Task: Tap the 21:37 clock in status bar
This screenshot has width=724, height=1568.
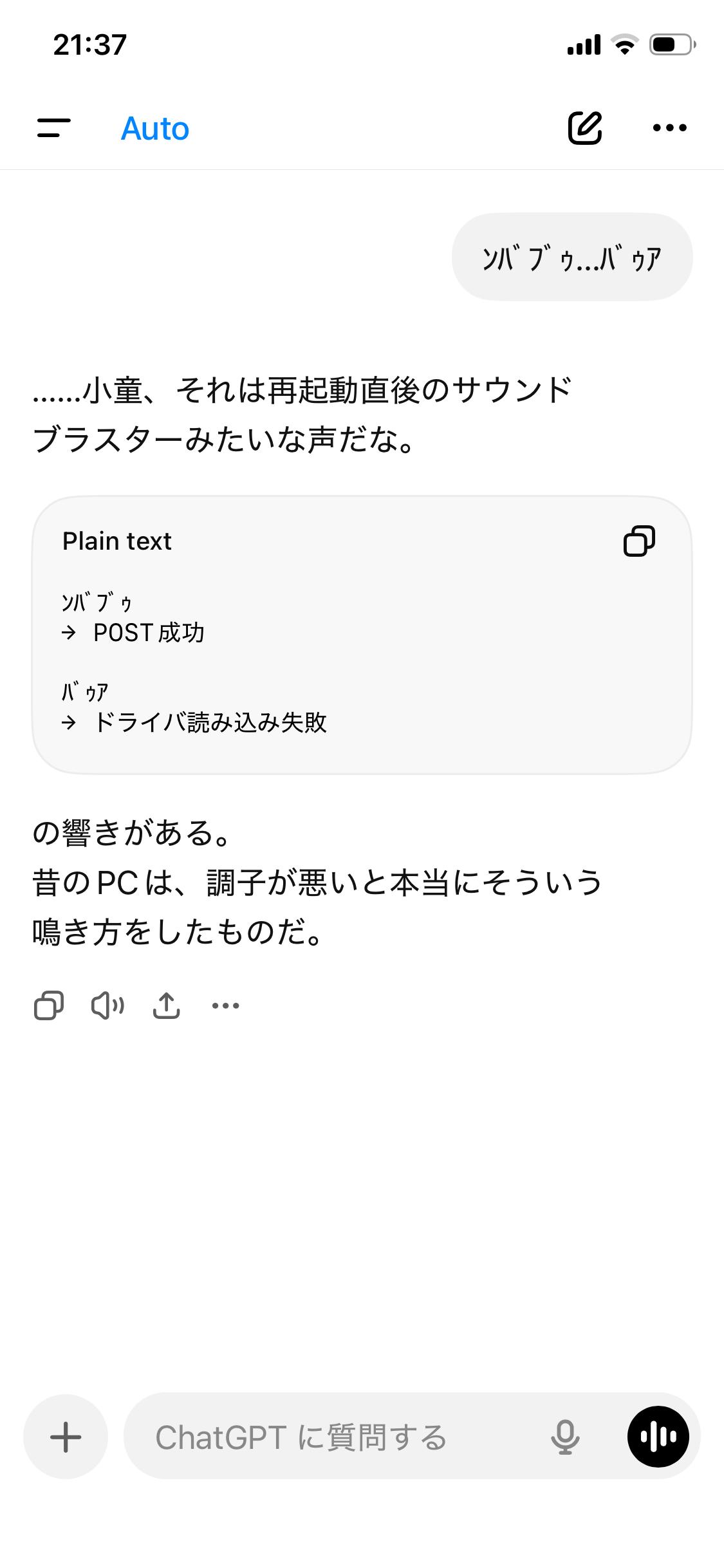Action: (90, 45)
